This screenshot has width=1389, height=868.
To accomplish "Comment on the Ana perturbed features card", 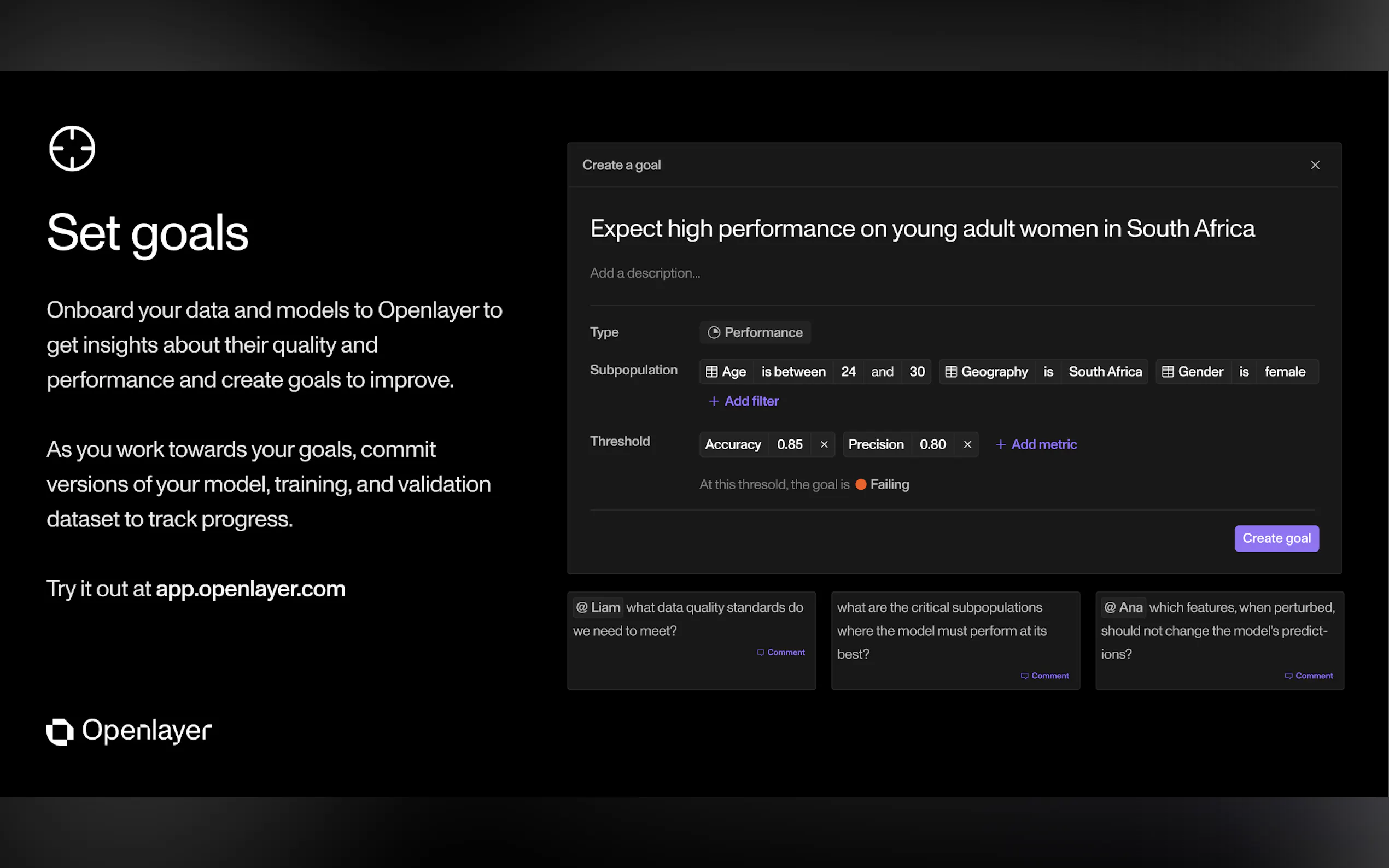I will point(1309,676).
